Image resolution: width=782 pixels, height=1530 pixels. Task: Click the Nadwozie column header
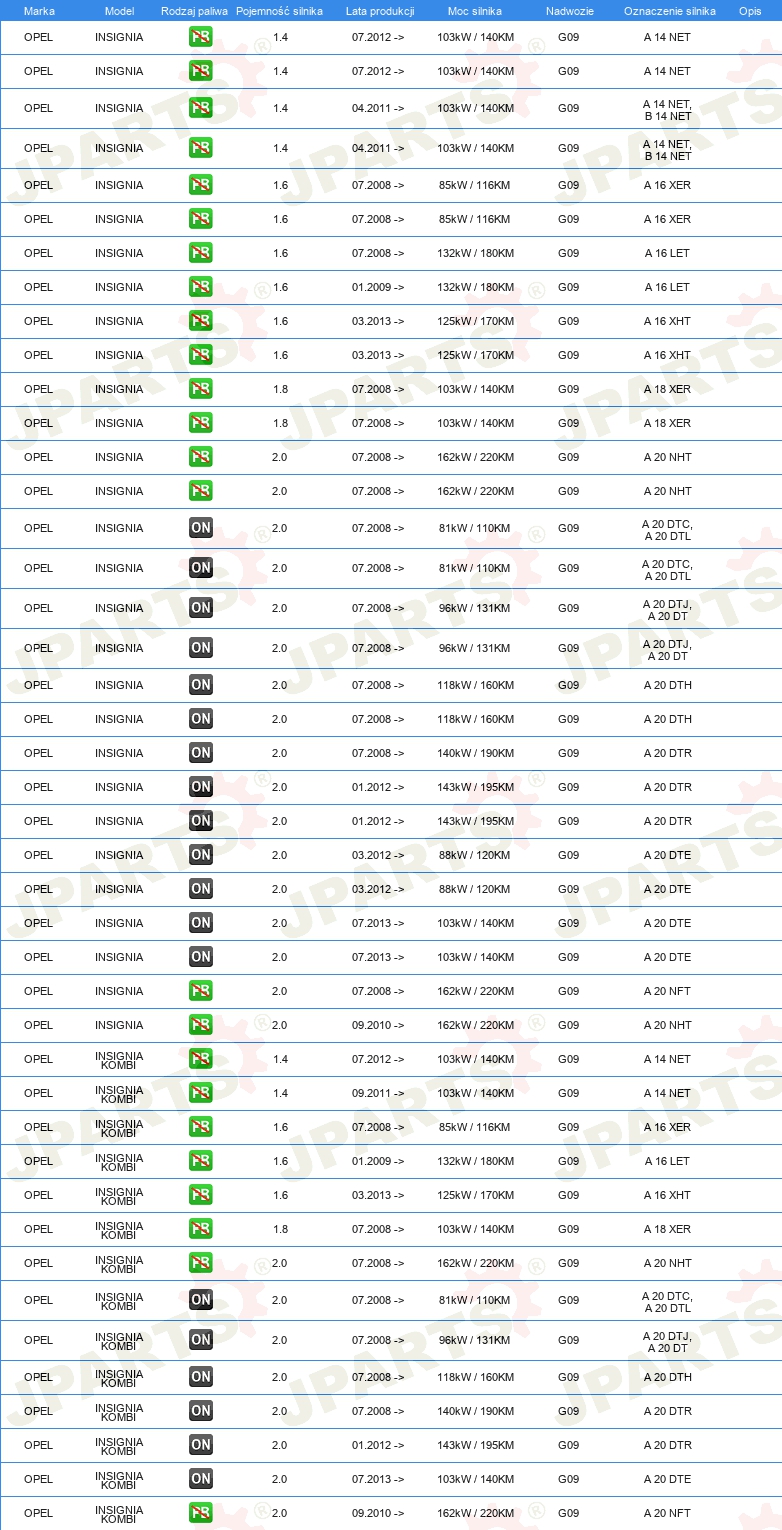click(x=570, y=11)
